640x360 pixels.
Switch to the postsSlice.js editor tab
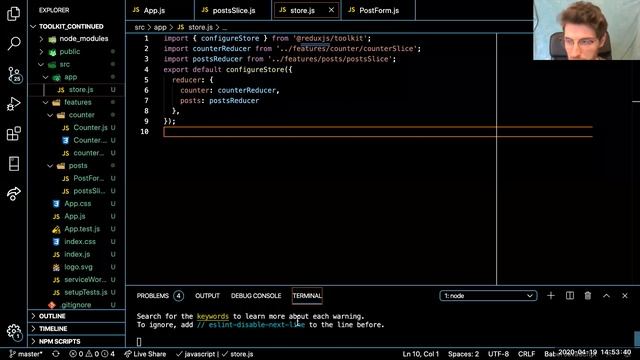[233, 10]
